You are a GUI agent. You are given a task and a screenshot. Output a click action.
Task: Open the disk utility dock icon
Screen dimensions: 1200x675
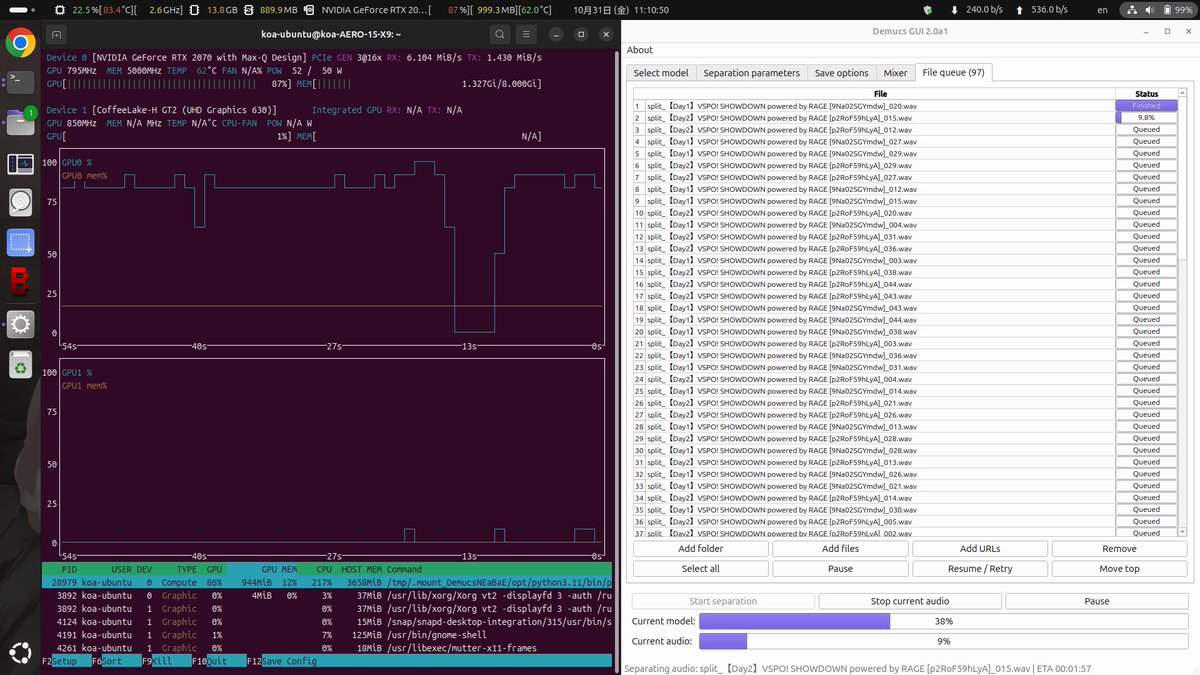[20, 203]
